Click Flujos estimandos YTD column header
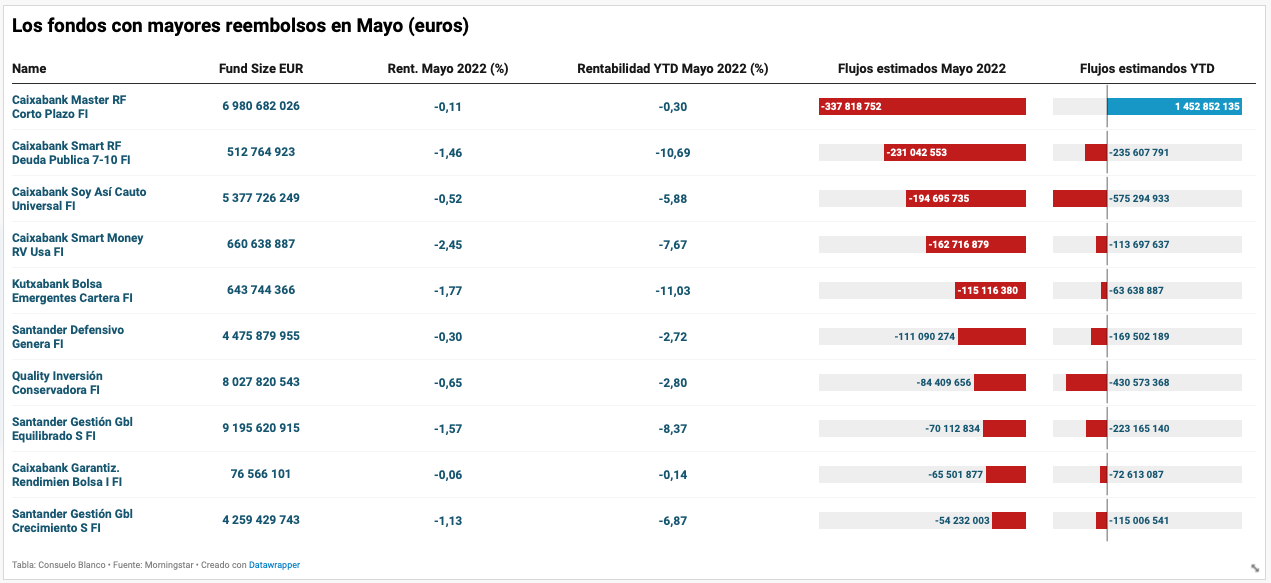The image size is (1271, 583). [1147, 69]
